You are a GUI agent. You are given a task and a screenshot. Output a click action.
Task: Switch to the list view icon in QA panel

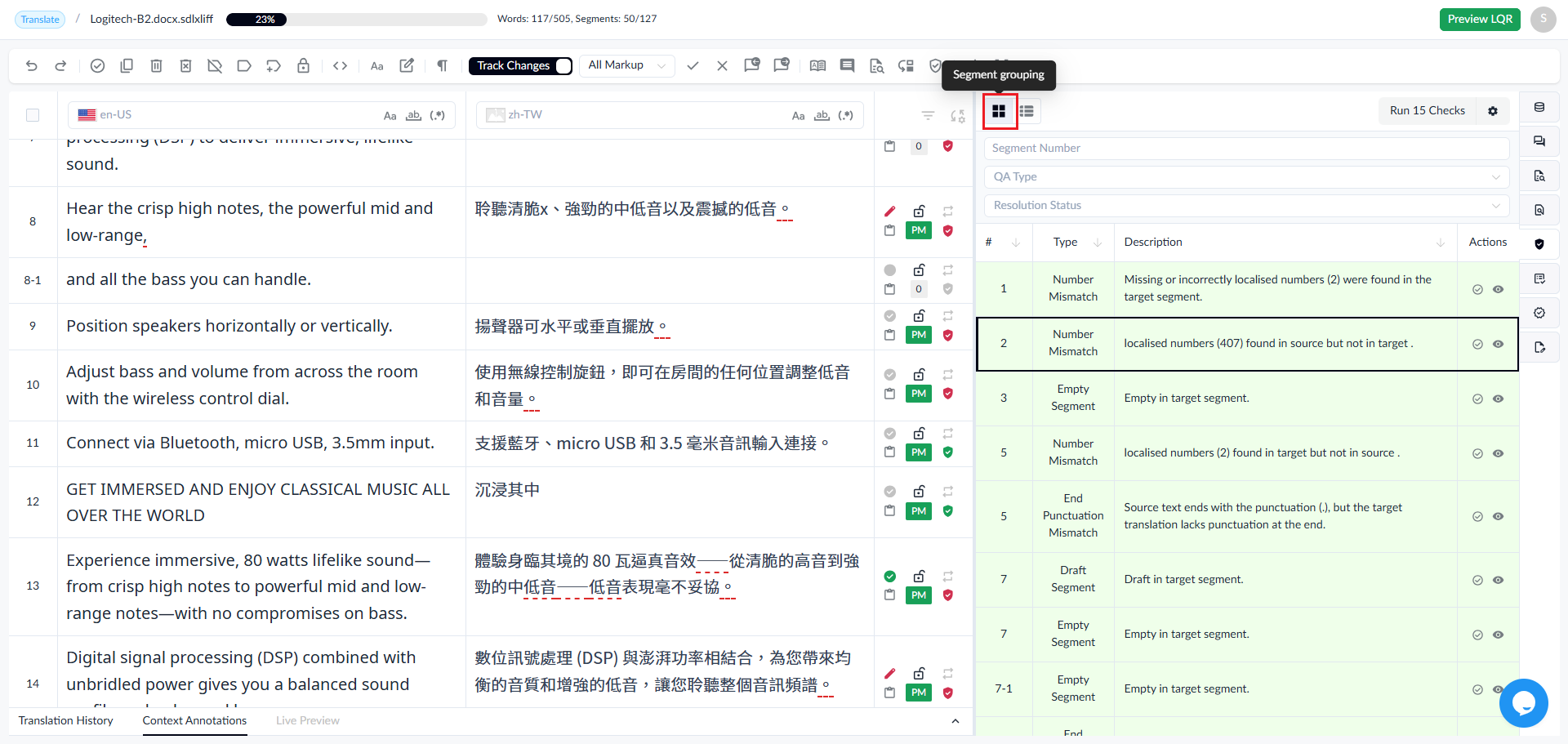tap(1027, 111)
